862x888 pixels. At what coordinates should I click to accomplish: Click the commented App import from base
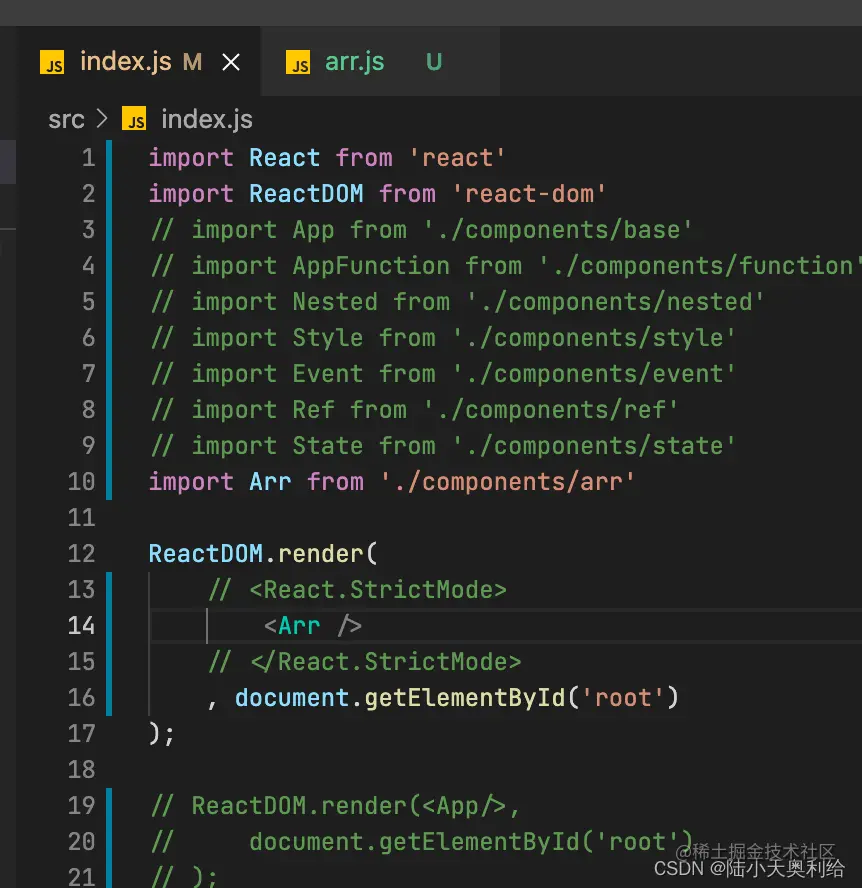[x=421, y=230]
